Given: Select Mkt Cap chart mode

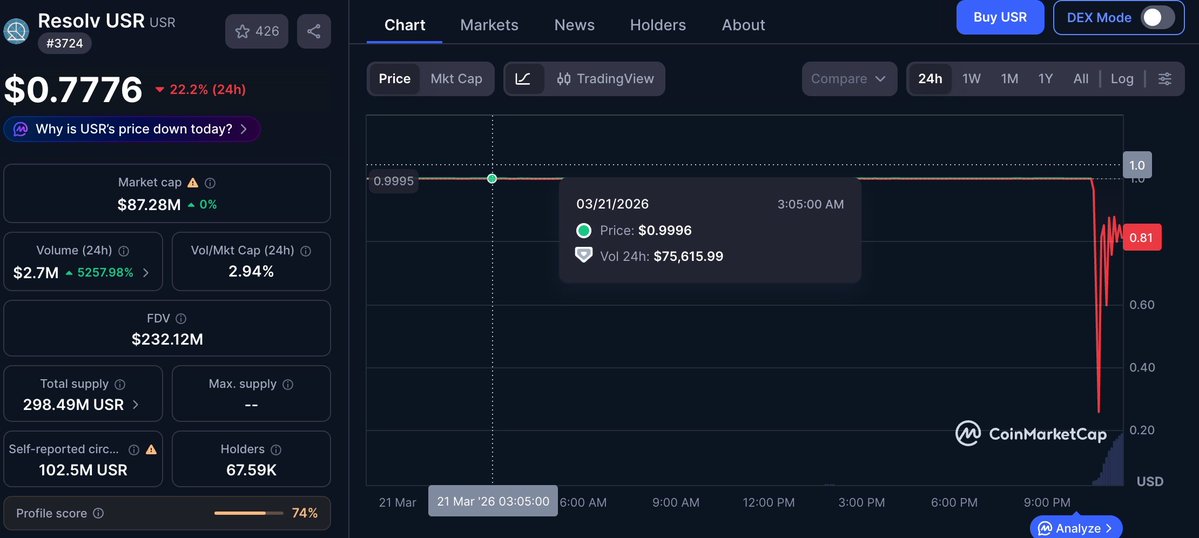Looking at the screenshot, I should pyautogui.click(x=457, y=79).
